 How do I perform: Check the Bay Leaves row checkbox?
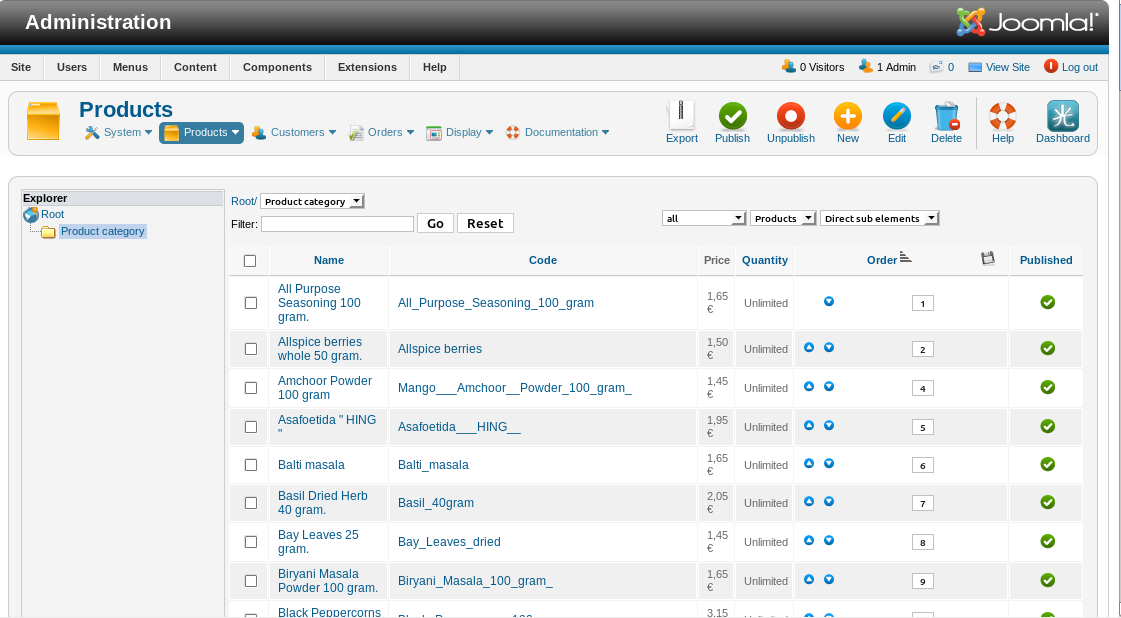tap(251, 542)
